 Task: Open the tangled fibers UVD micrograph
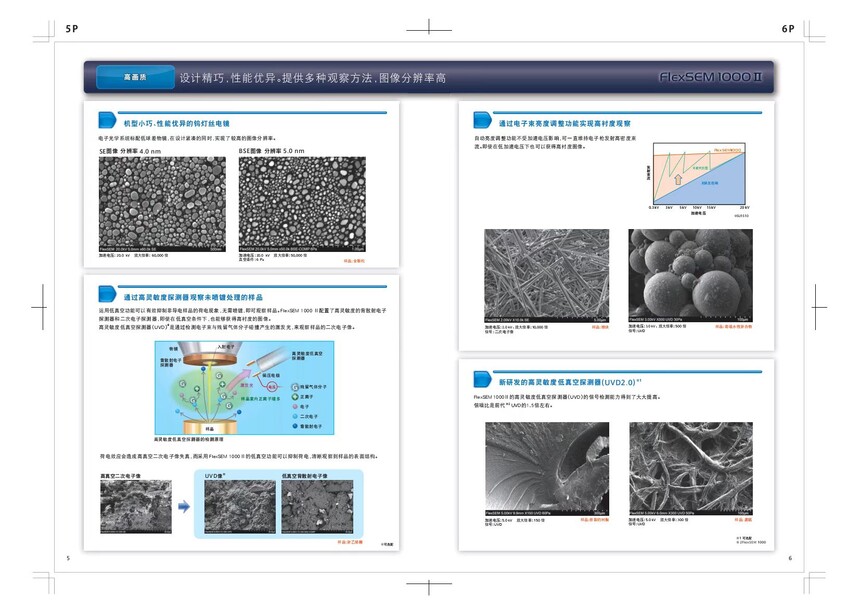(691, 469)
